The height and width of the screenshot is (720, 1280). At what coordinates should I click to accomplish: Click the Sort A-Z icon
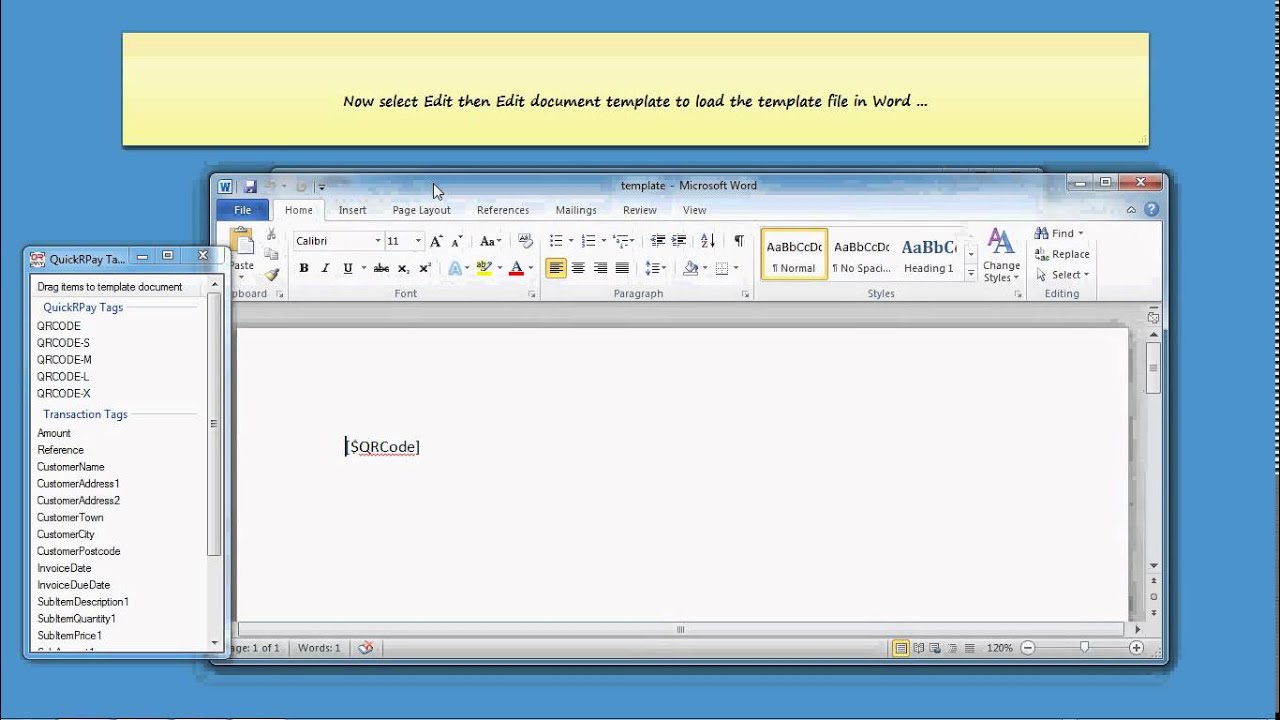pos(708,241)
